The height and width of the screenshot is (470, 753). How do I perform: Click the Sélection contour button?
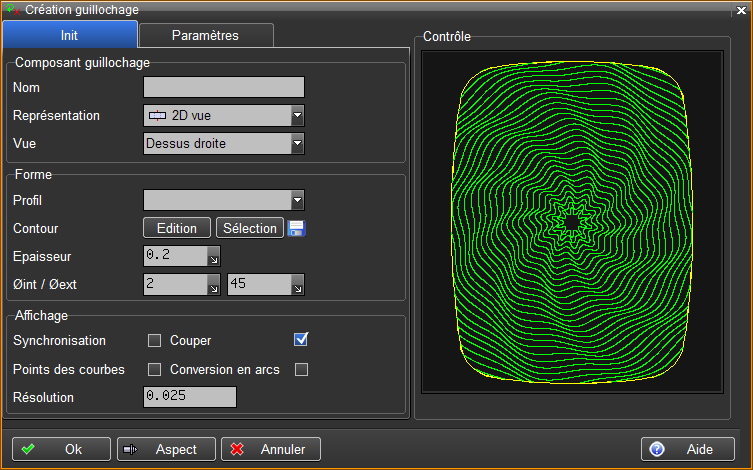click(250, 229)
